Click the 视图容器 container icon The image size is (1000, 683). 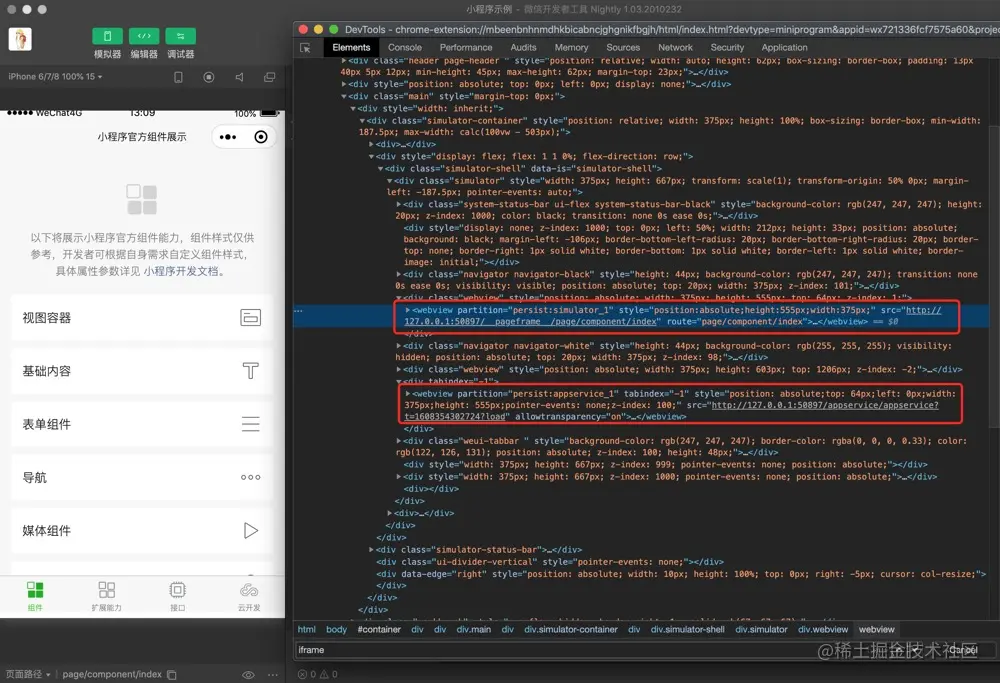(251, 318)
